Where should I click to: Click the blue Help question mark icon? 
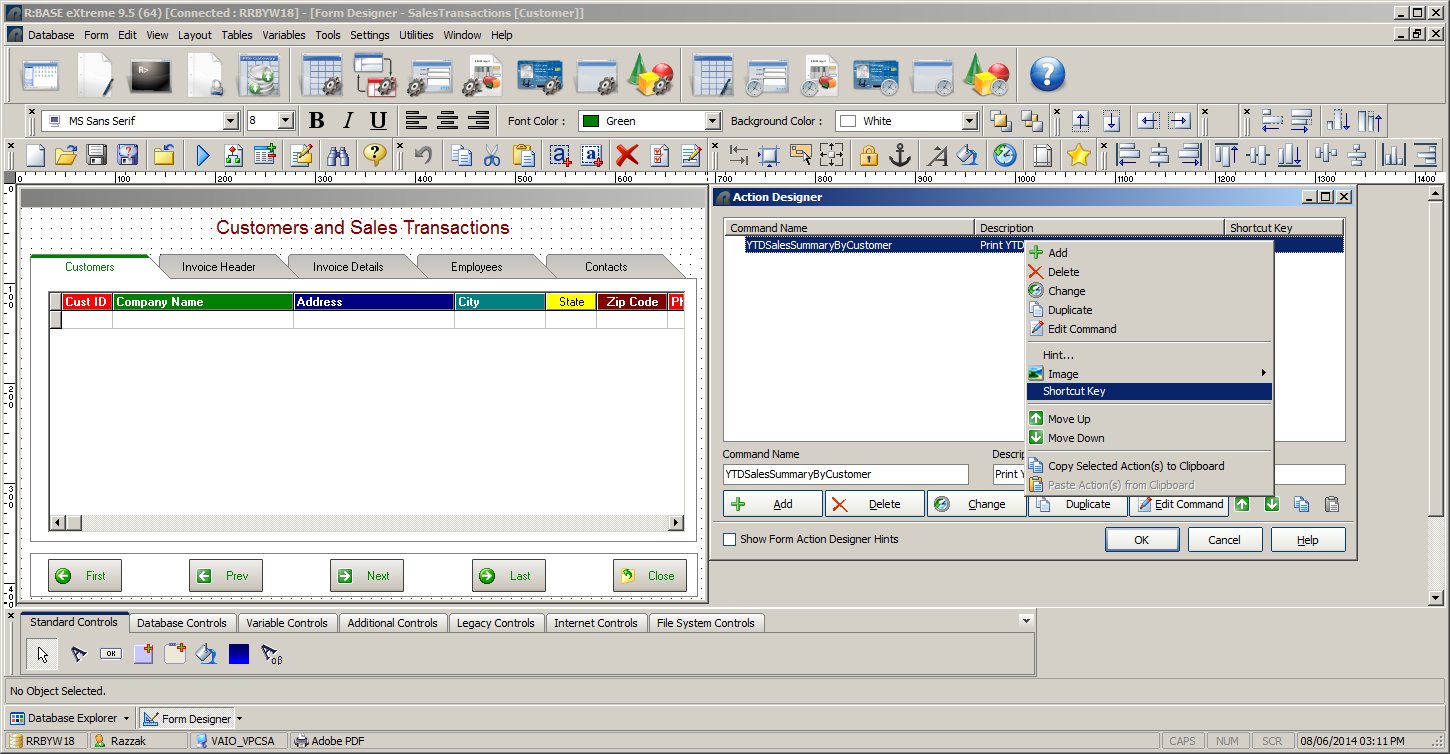coord(1047,74)
